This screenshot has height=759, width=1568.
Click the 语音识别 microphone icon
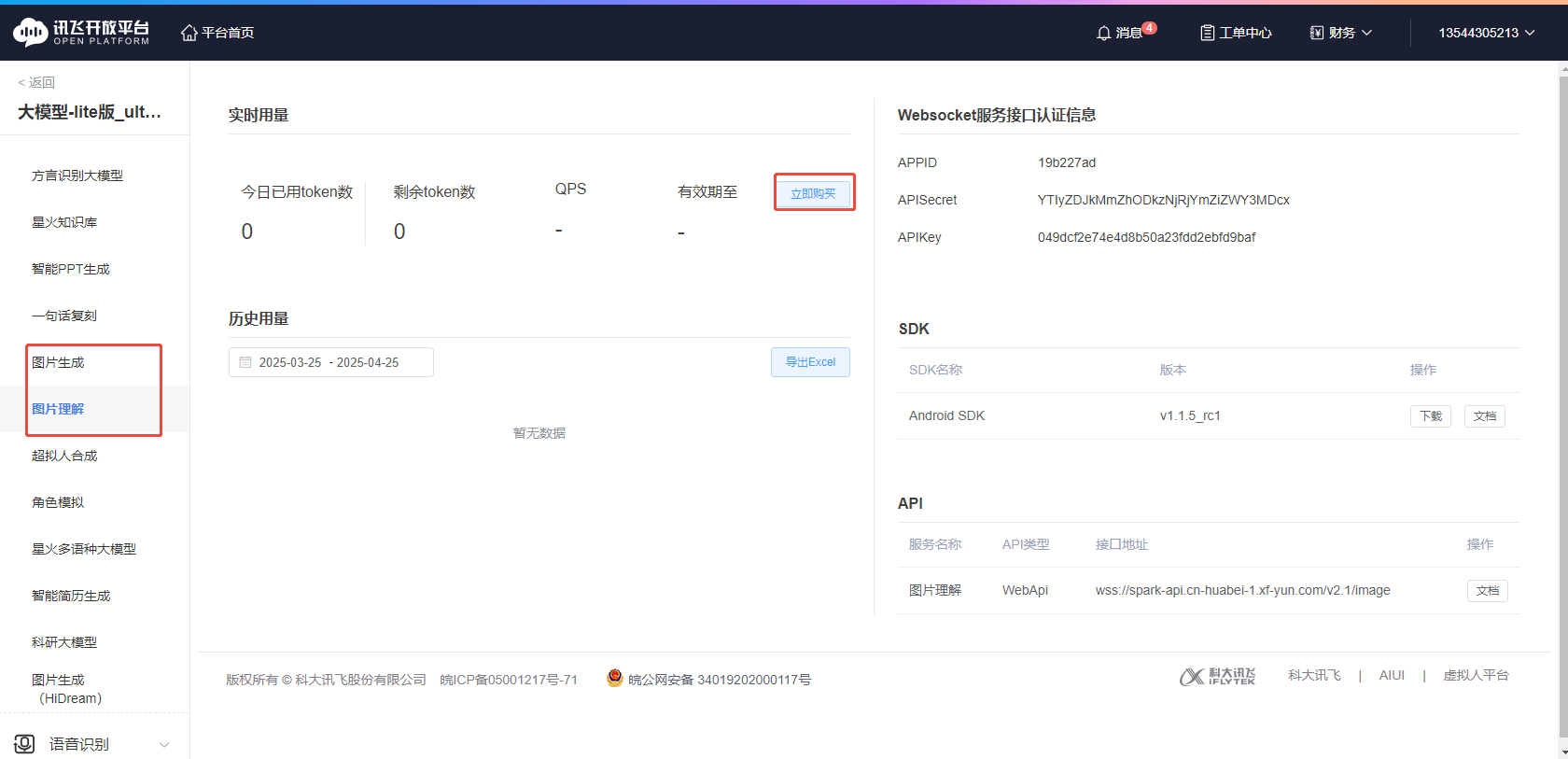click(25, 744)
